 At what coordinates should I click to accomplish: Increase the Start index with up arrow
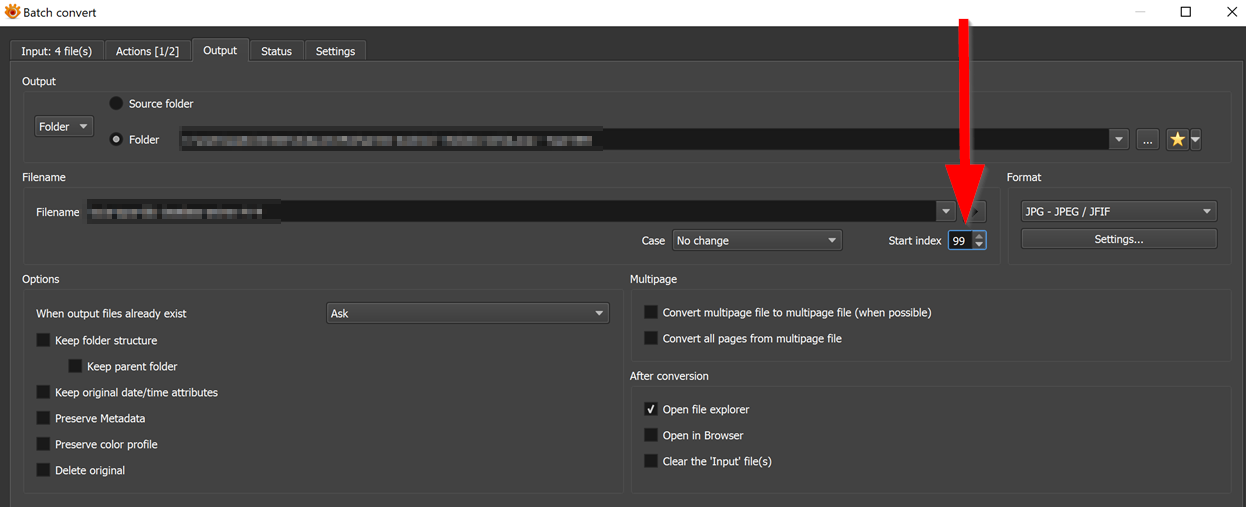click(x=979, y=236)
